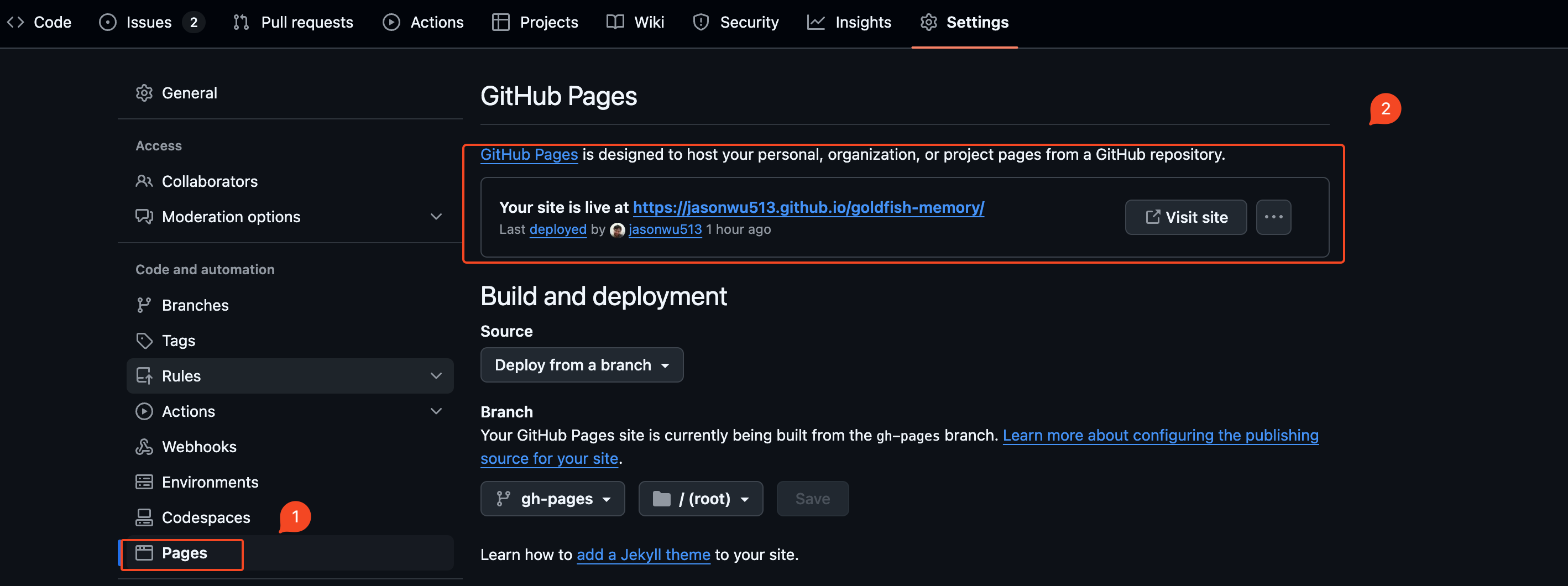
Task: Expand Moderation options chevron
Action: 436,217
